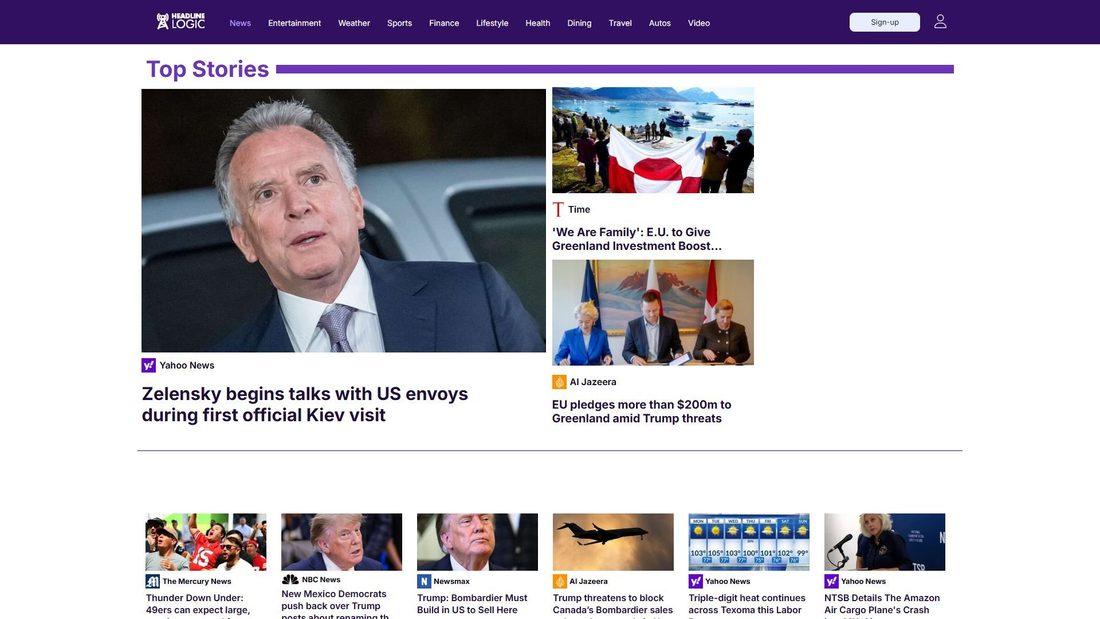Image resolution: width=1100 pixels, height=619 pixels.
Task: Click Yahoo News icon above Triple-digit heat story
Action: click(x=695, y=581)
